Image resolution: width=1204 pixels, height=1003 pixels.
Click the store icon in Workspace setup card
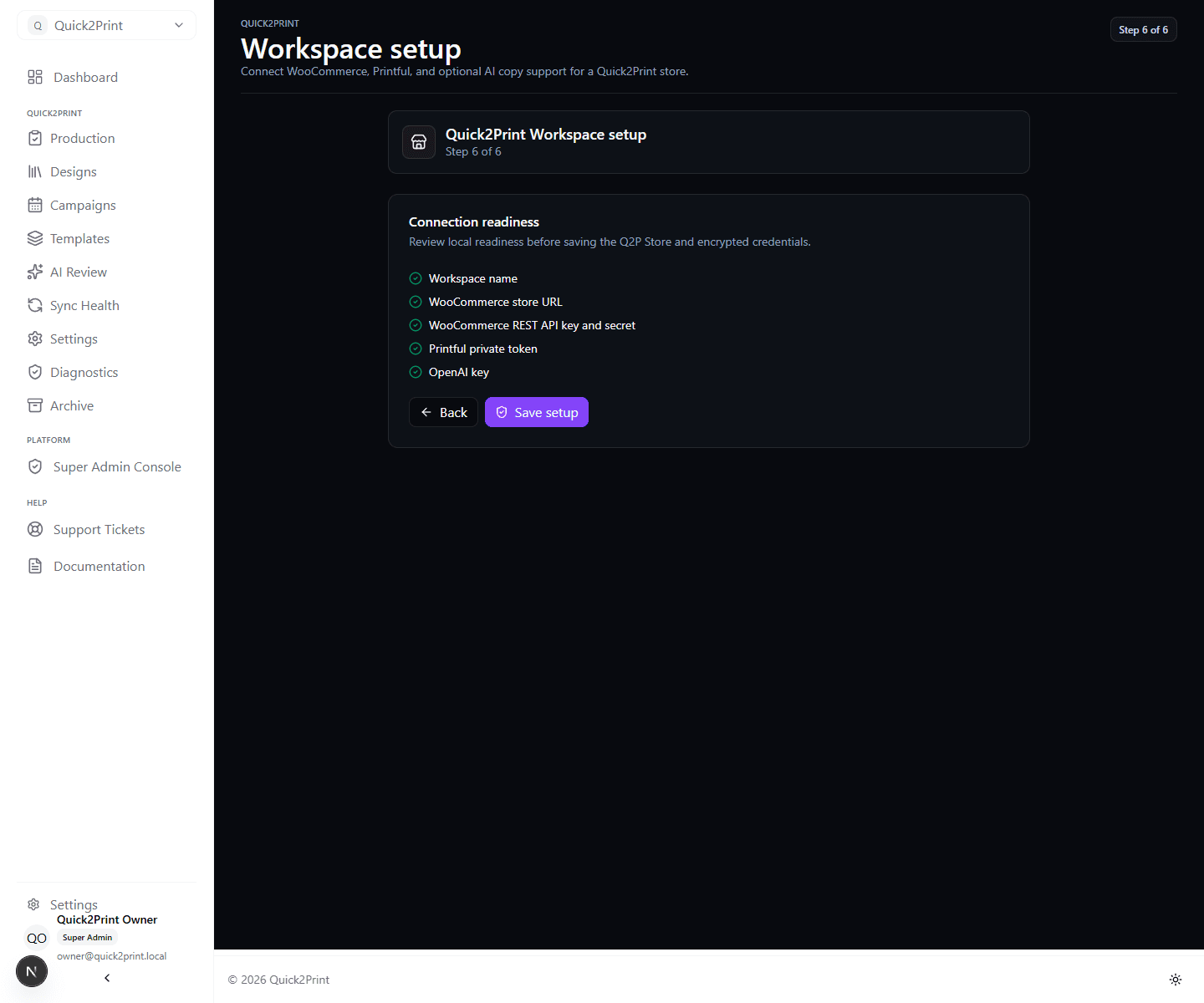tap(419, 142)
